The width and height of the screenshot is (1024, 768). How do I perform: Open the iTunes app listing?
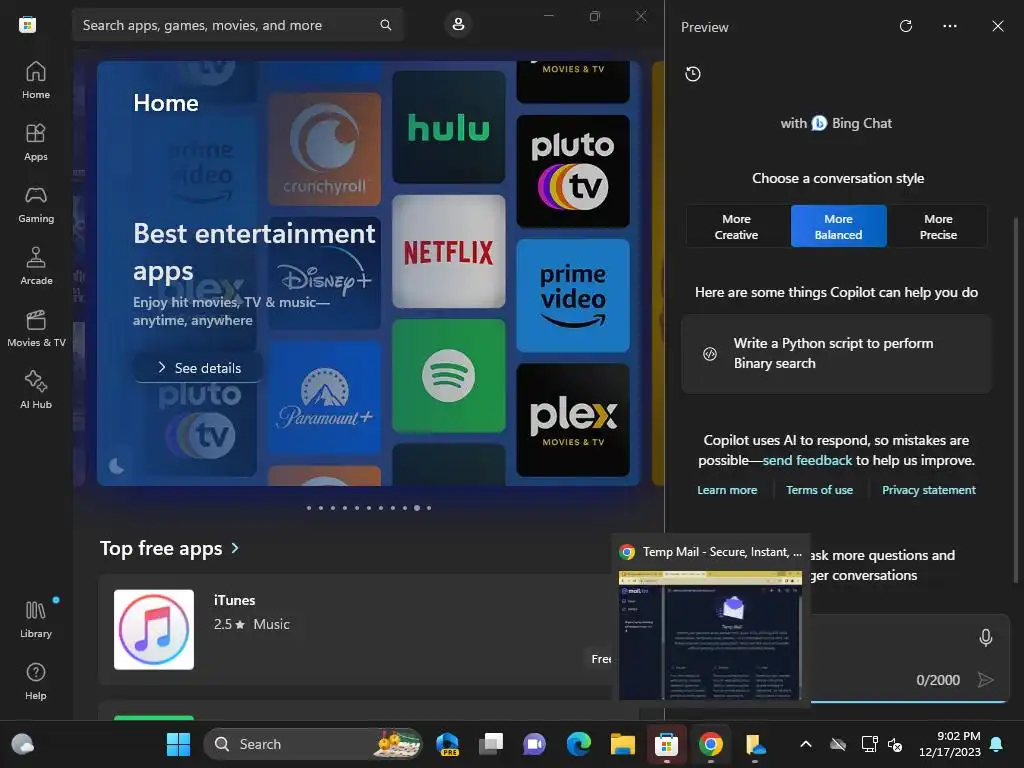pos(356,630)
